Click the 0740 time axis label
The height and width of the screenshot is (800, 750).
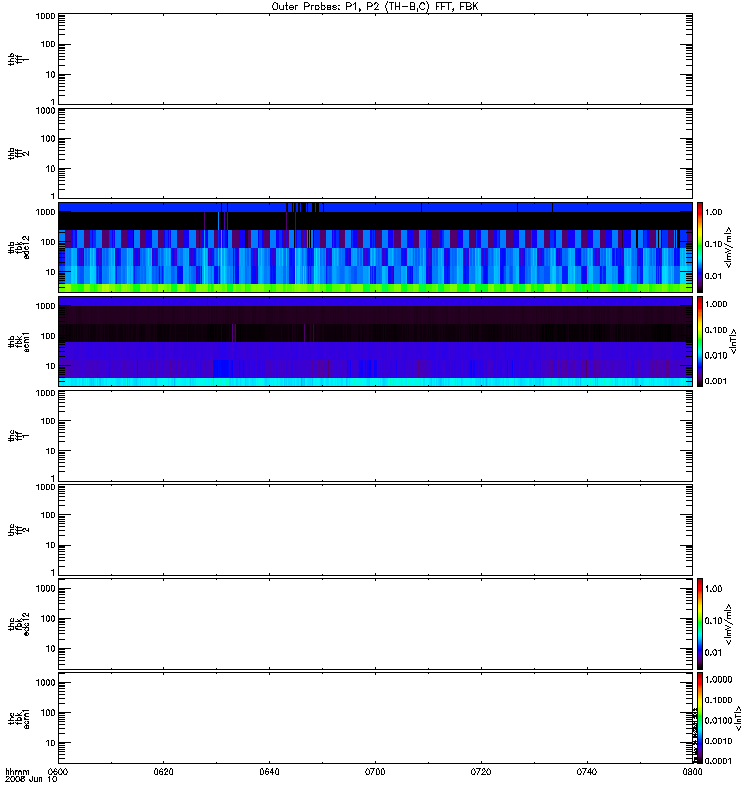(587, 771)
